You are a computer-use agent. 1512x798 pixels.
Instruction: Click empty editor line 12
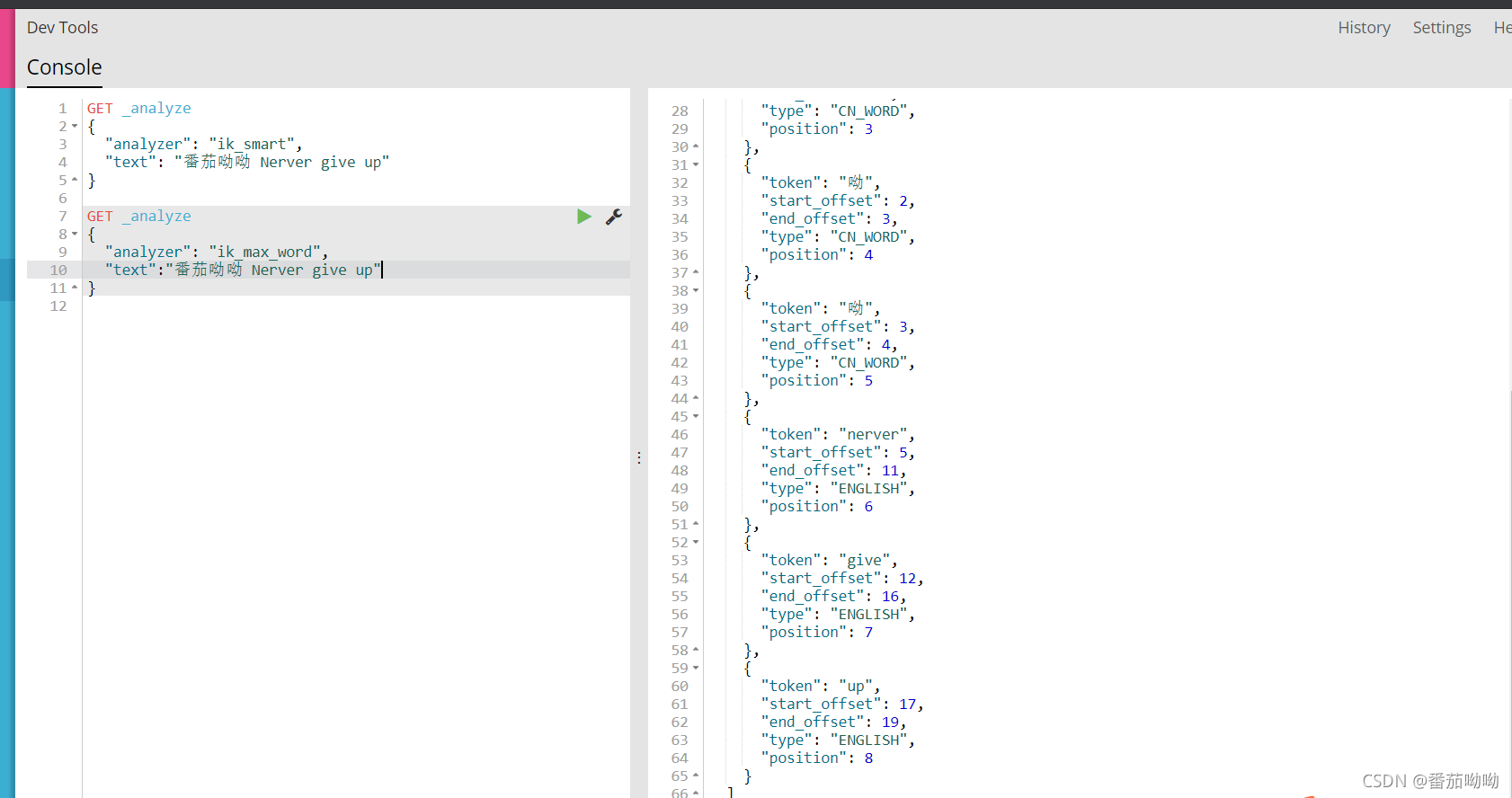[356, 306]
